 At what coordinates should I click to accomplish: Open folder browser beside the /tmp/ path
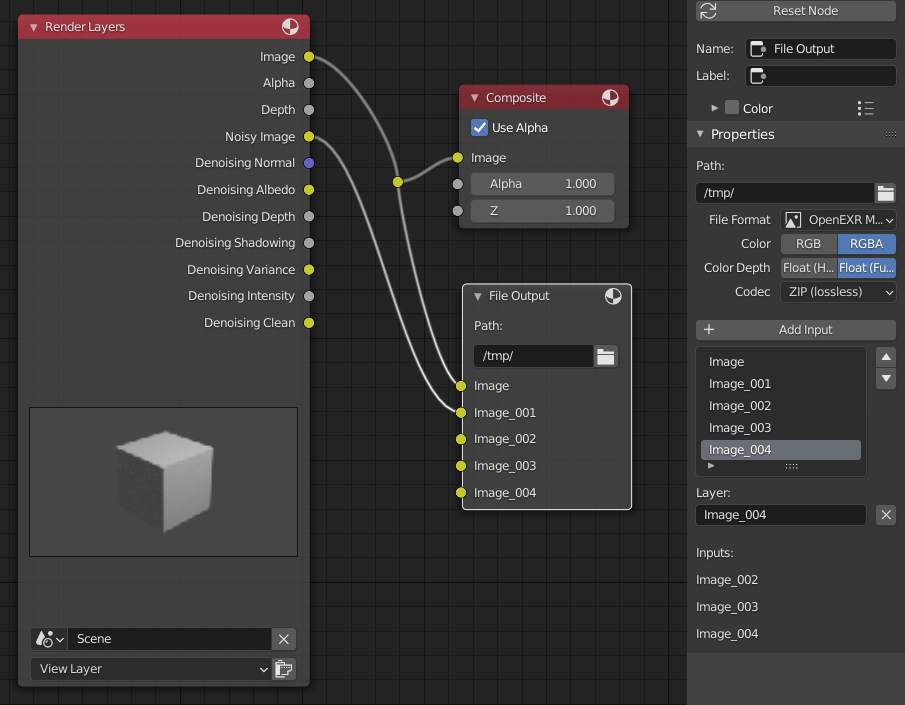(886, 192)
